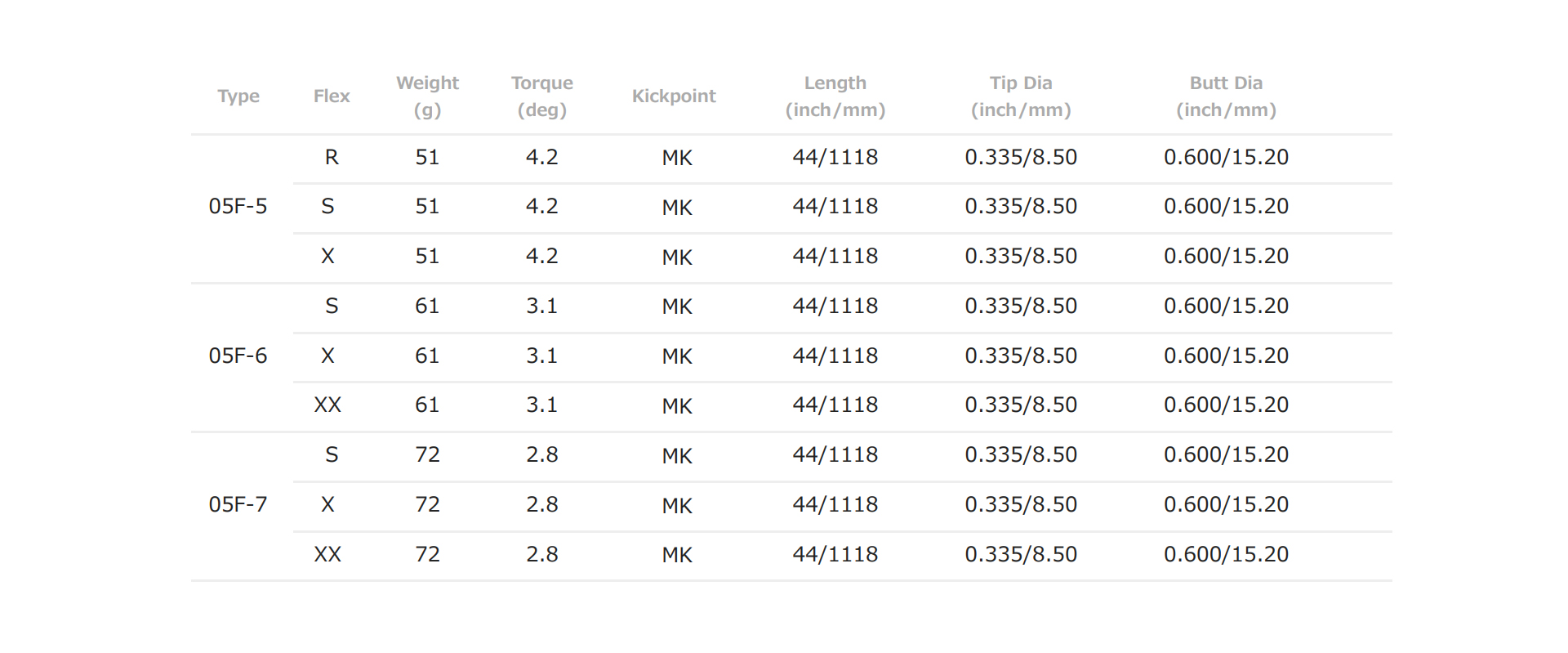Click MK kickpoint in the first row

point(677,159)
